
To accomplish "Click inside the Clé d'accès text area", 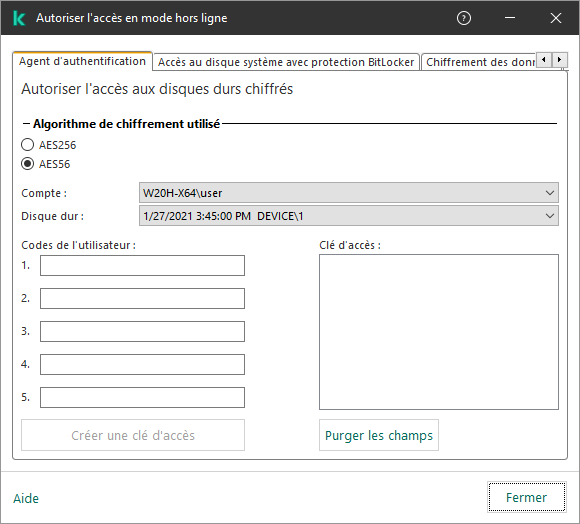I will (x=439, y=332).
